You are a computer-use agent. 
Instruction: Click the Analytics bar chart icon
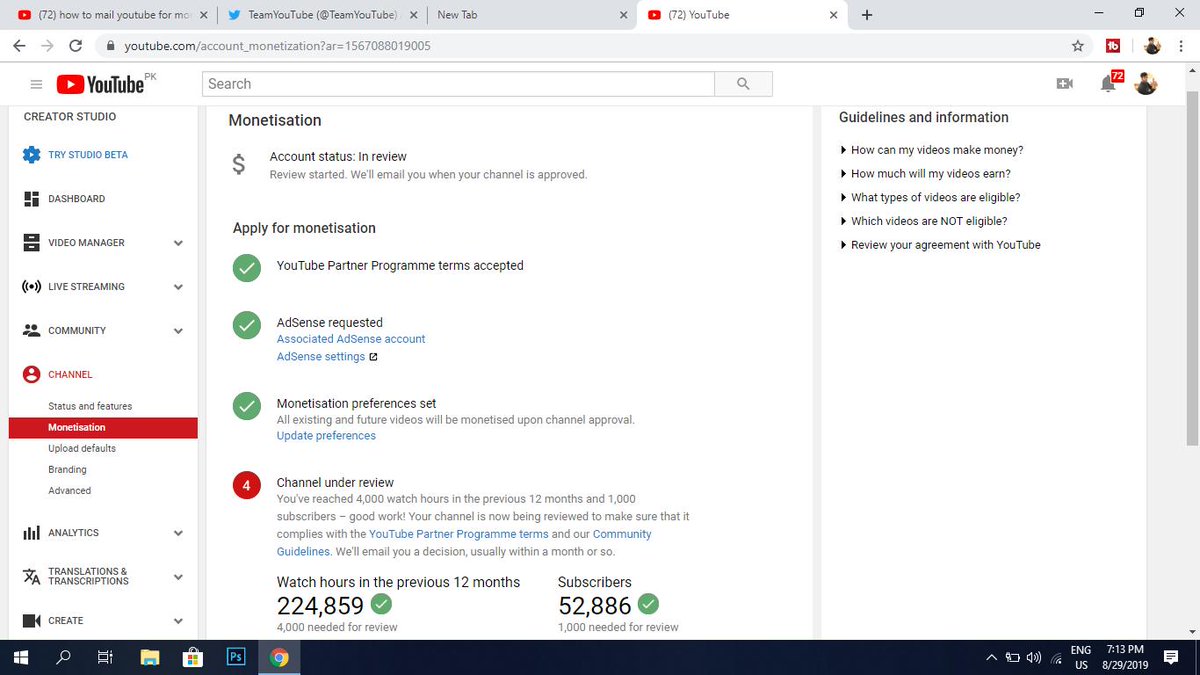31,533
